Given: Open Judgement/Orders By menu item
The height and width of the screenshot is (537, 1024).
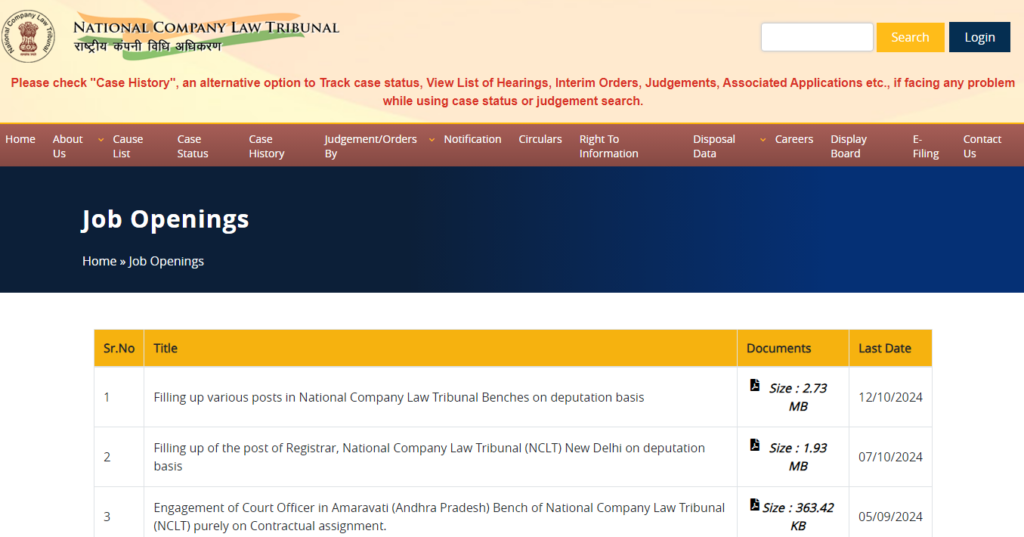Looking at the screenshot, I should 370,146.
